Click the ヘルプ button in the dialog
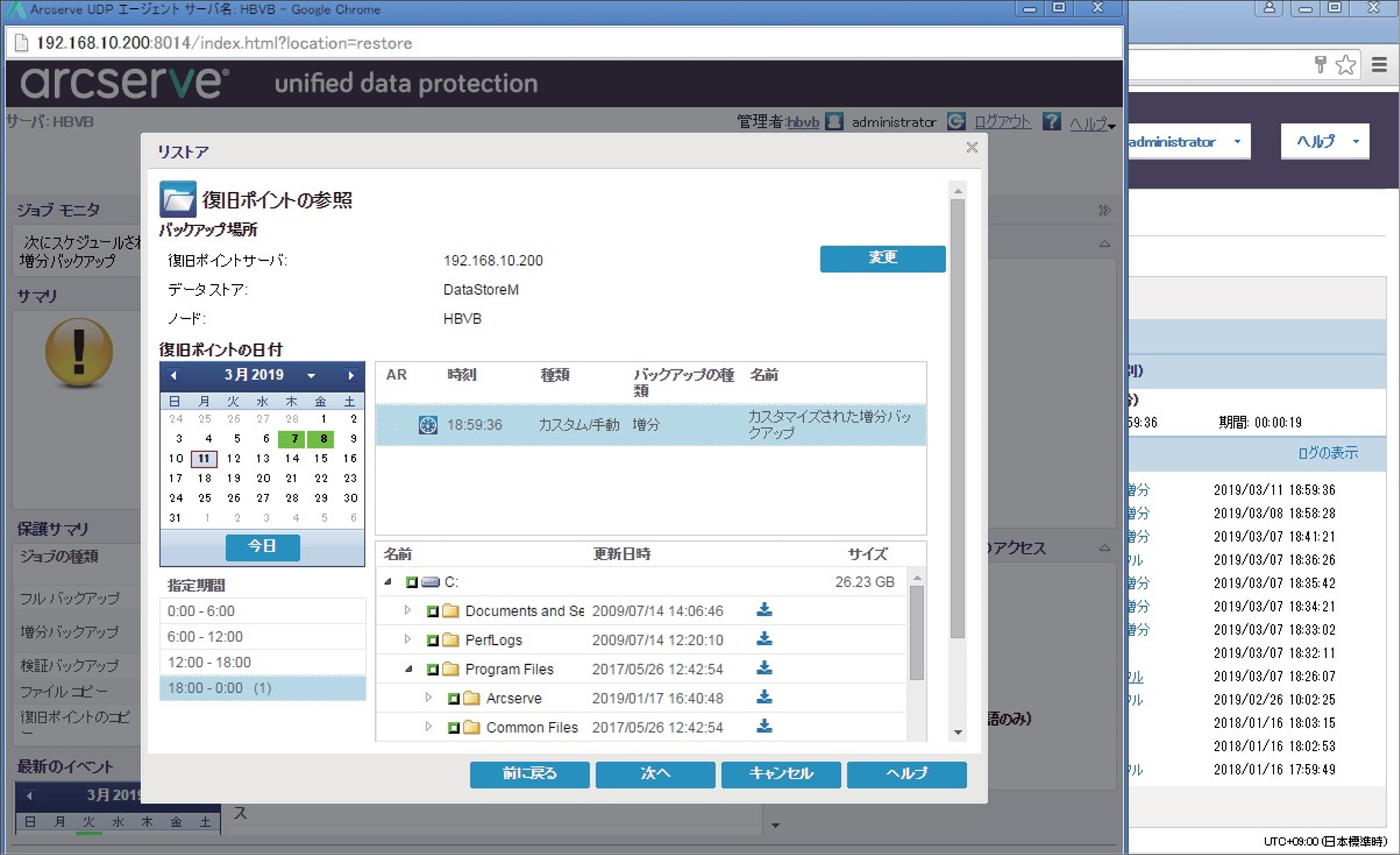Image resolution: width=1400 pixels, height=855 pixels. 906,774
